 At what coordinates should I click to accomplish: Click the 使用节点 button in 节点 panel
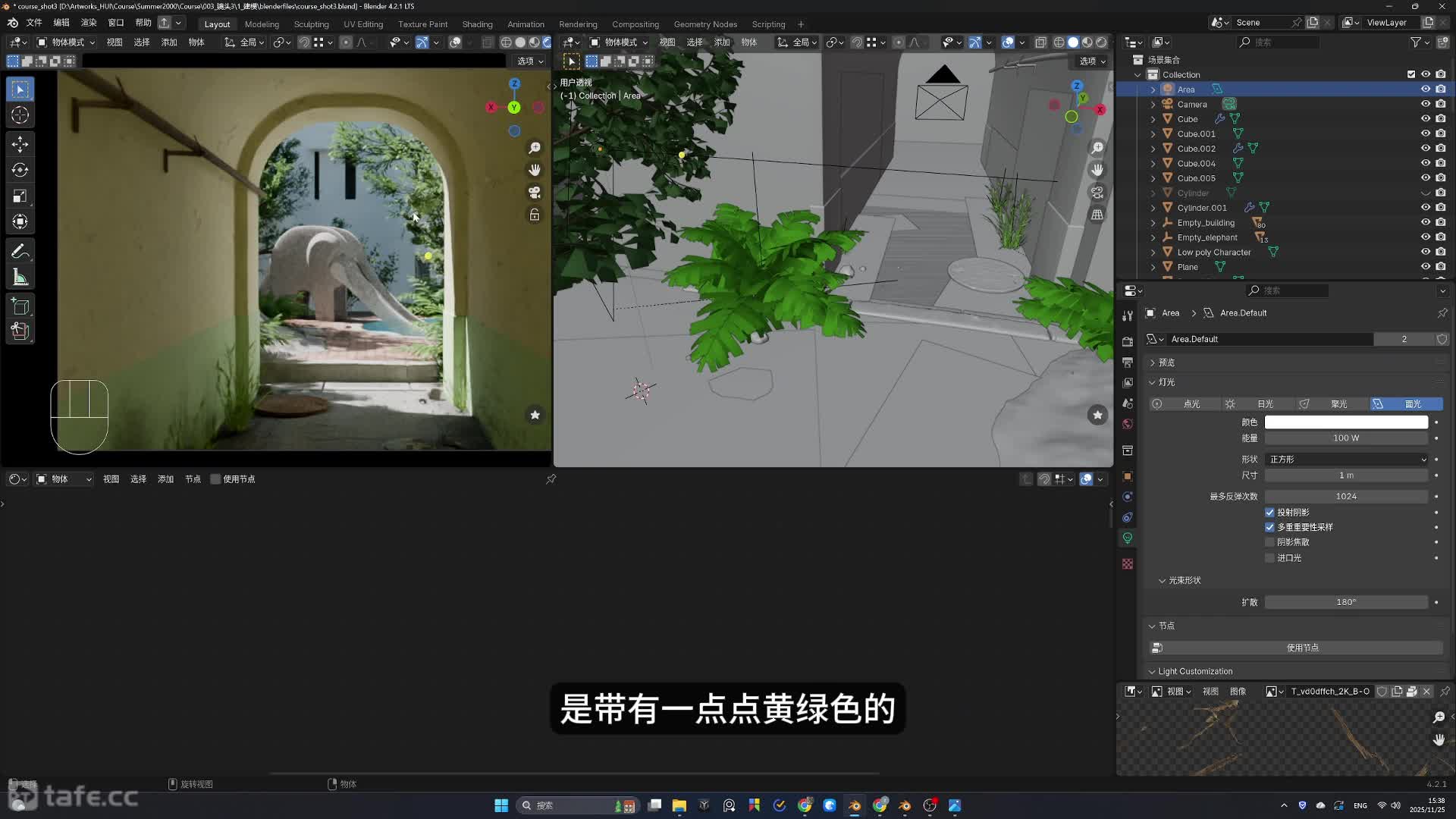tap(1302, 648)
